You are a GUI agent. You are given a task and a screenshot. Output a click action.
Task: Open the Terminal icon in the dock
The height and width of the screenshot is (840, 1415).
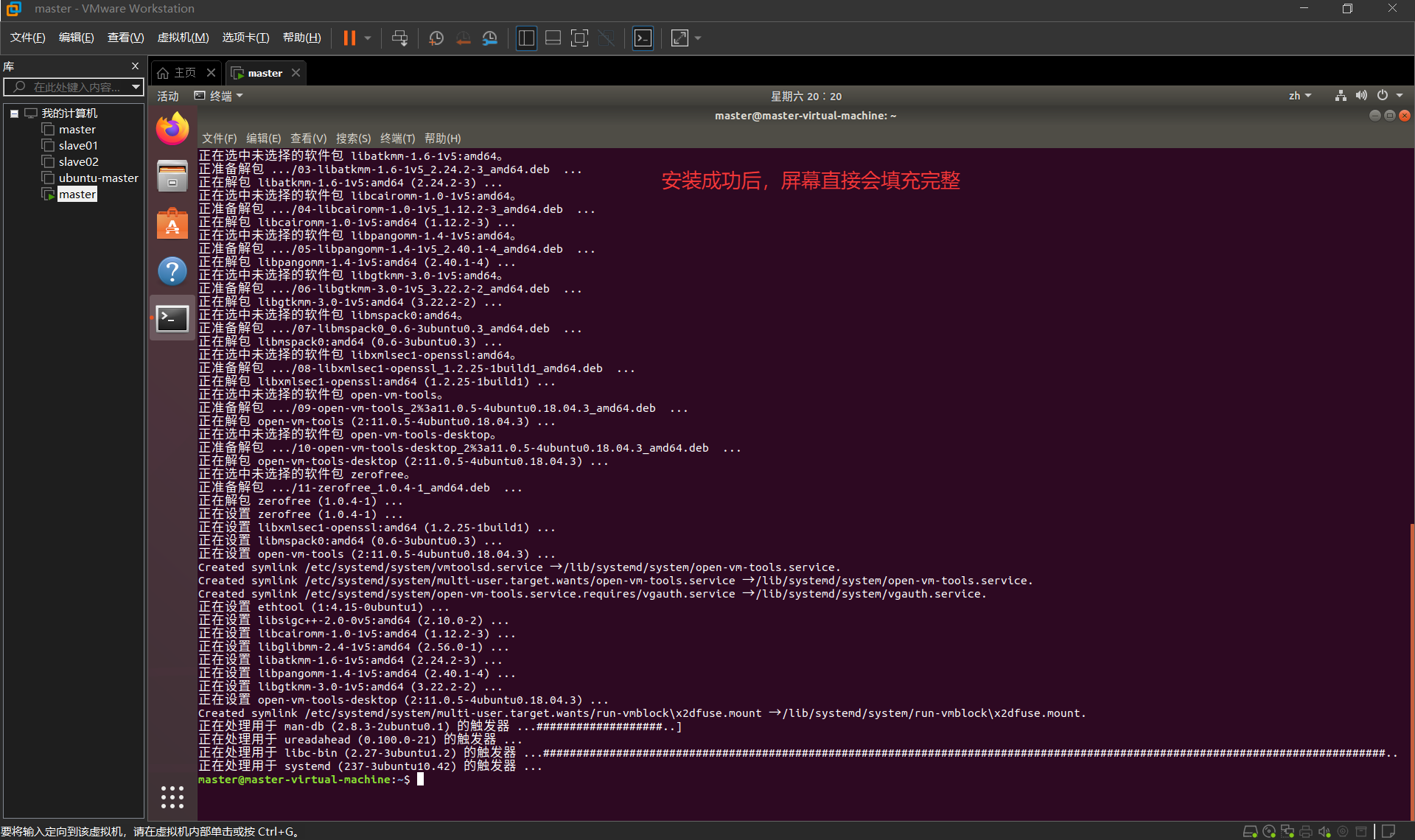172,318
